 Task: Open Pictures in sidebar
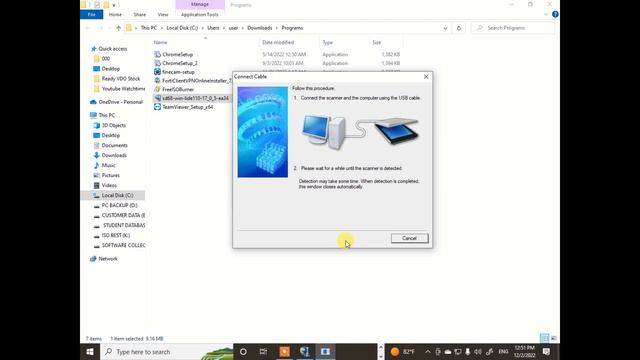(111, 176)
